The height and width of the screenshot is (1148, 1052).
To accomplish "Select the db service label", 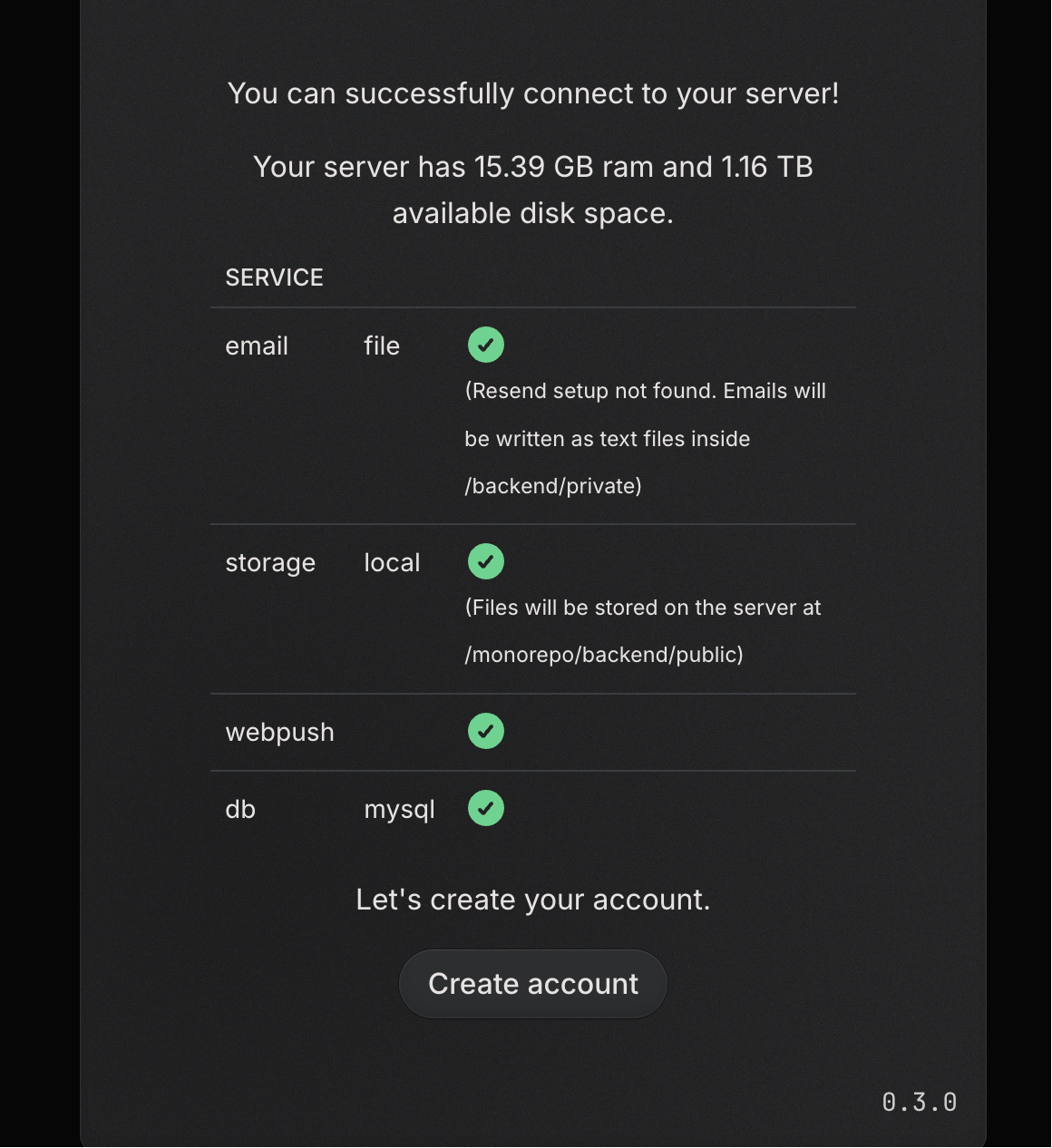I will tap(240, 809).
